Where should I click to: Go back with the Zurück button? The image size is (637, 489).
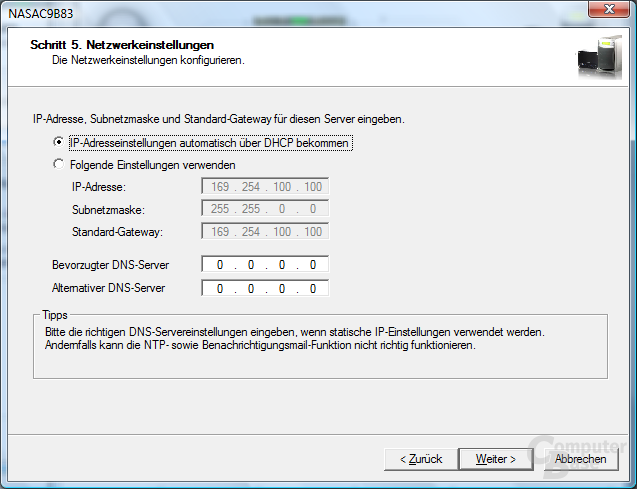click(x=421, y=459)
